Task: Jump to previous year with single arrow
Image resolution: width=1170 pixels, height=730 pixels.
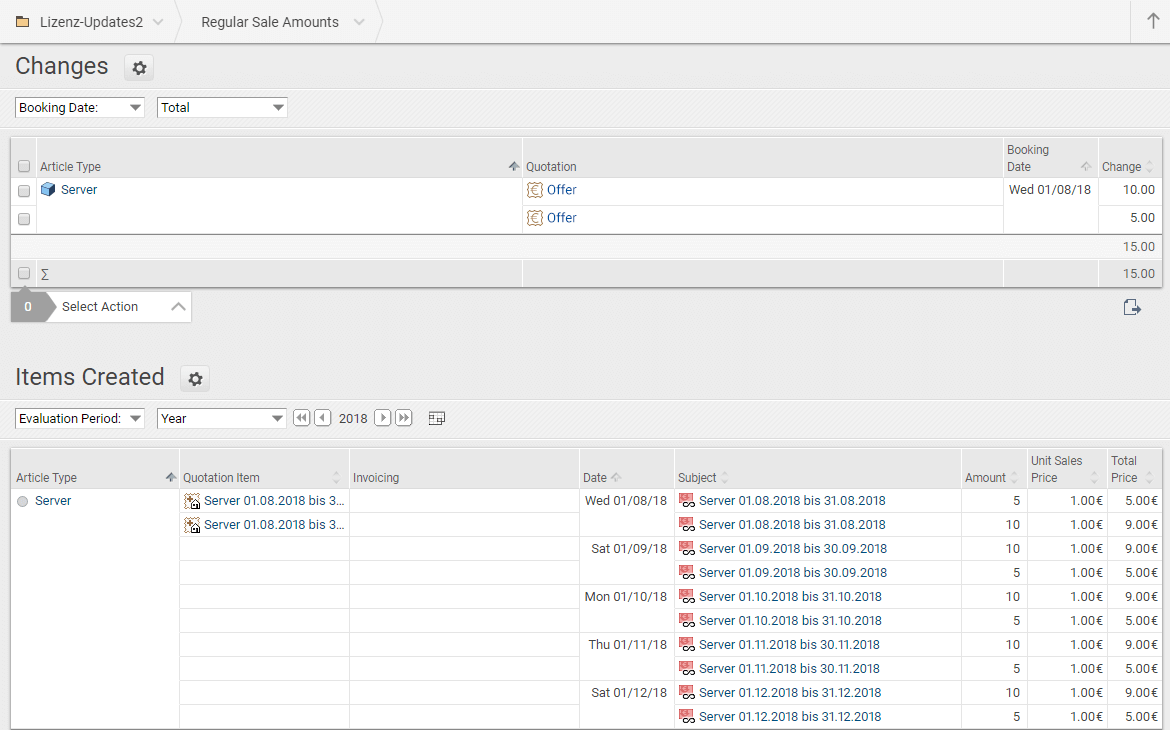Action: [x=322, y=418]
